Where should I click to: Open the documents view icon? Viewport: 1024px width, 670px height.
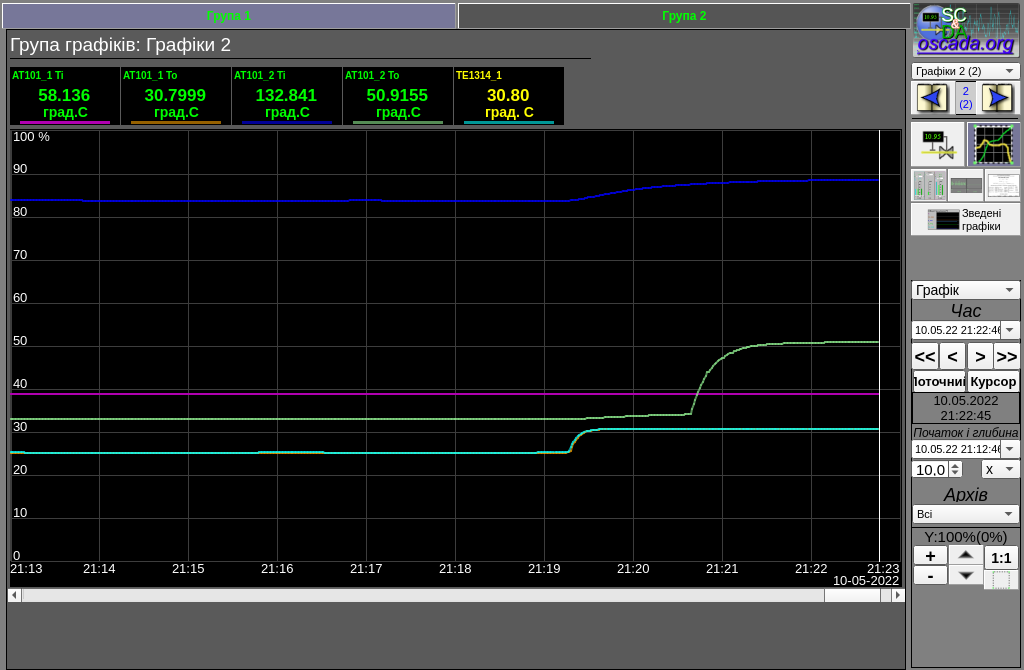1002,185
